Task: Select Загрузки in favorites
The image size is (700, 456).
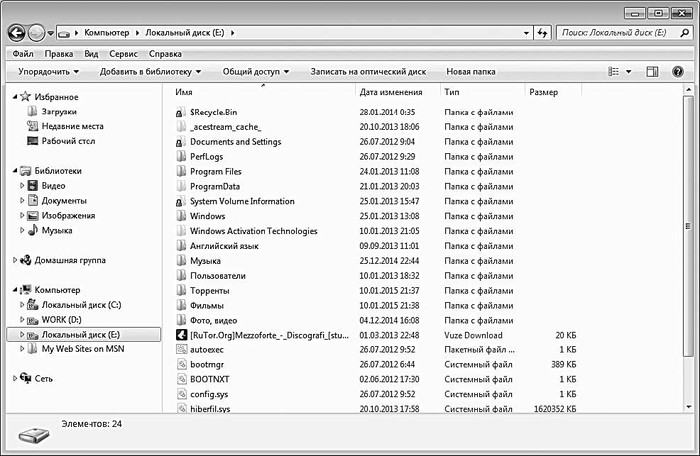Action: pos(59,112)
